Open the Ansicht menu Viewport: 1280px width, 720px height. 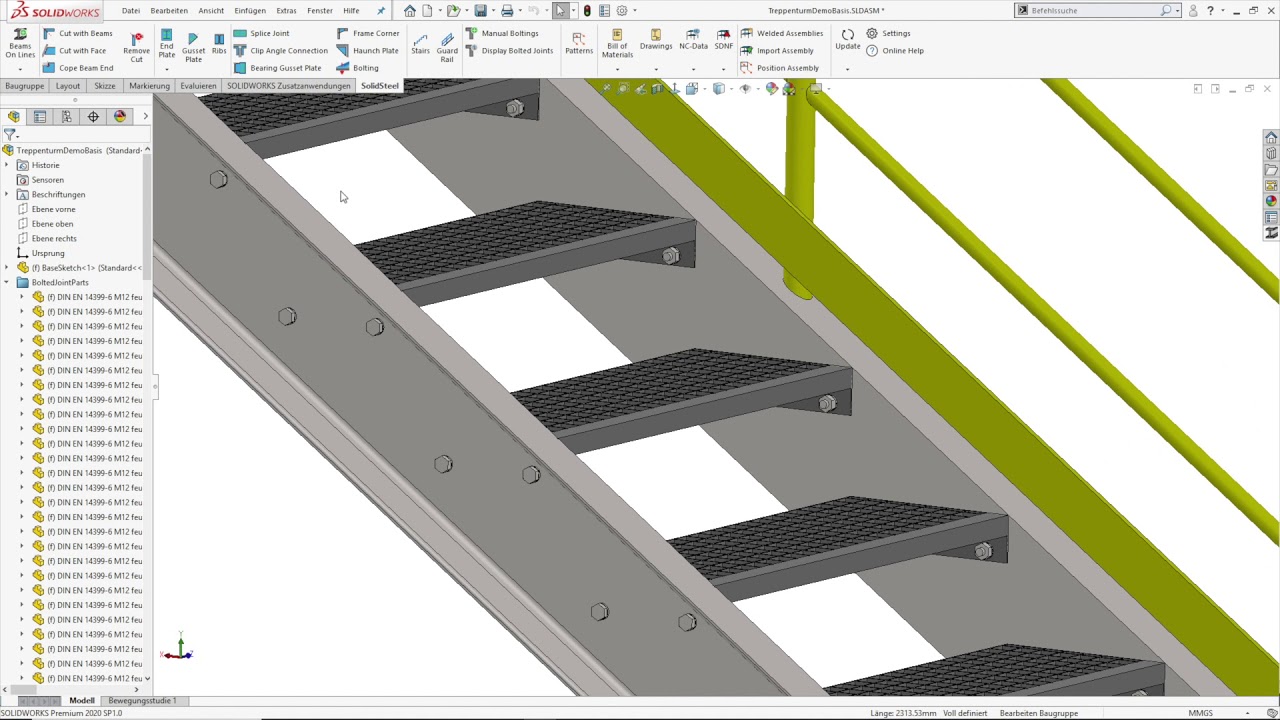pos(211,10)
